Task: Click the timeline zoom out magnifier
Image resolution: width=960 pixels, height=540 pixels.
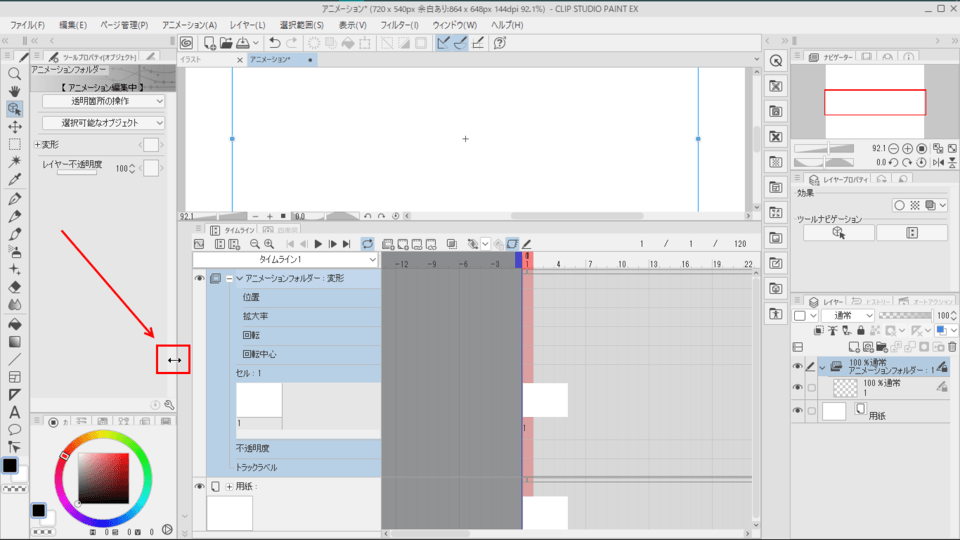Action: [x=255, y=244]
